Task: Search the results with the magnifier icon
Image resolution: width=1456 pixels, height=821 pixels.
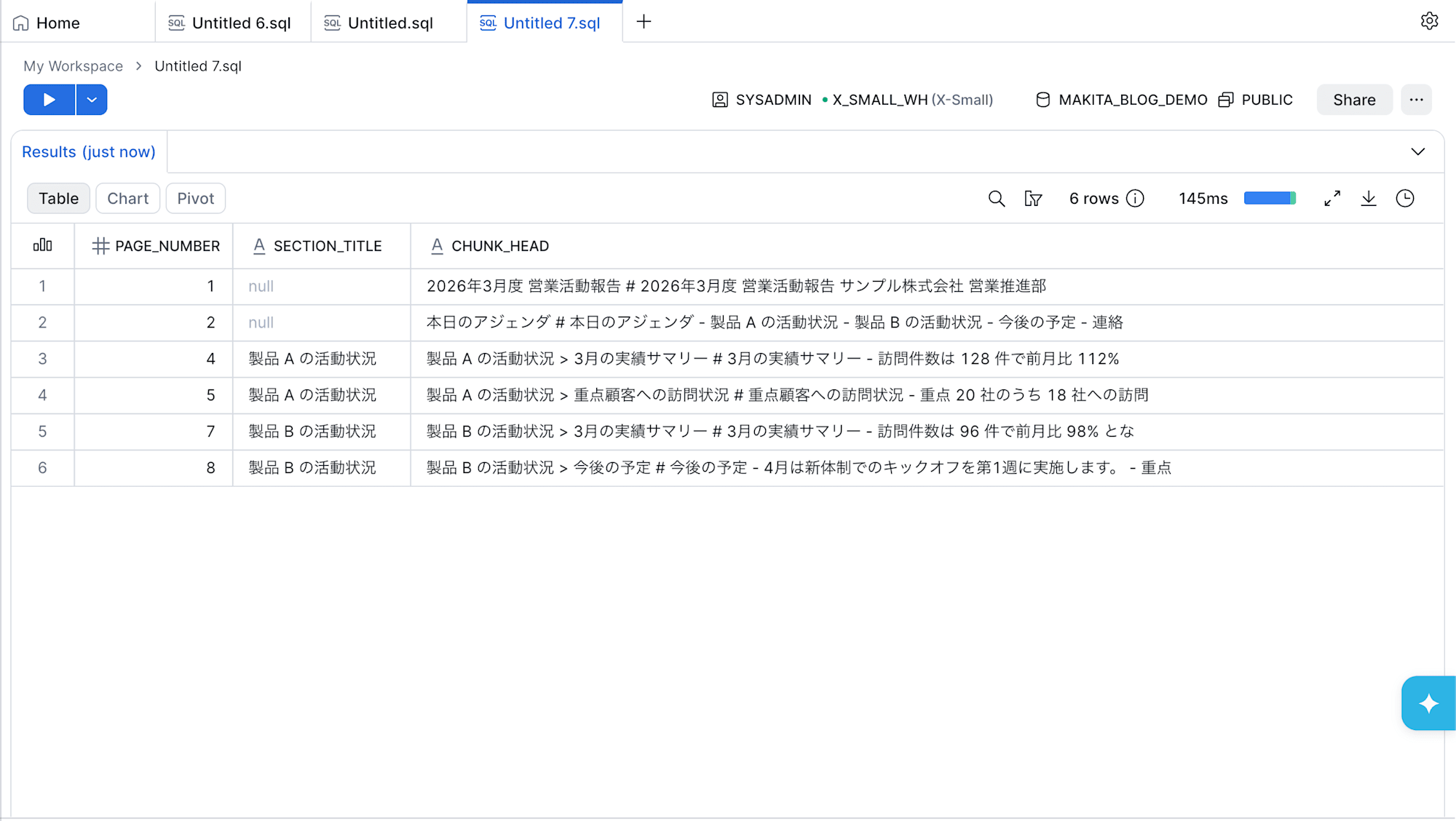Action: pos(997,199)
